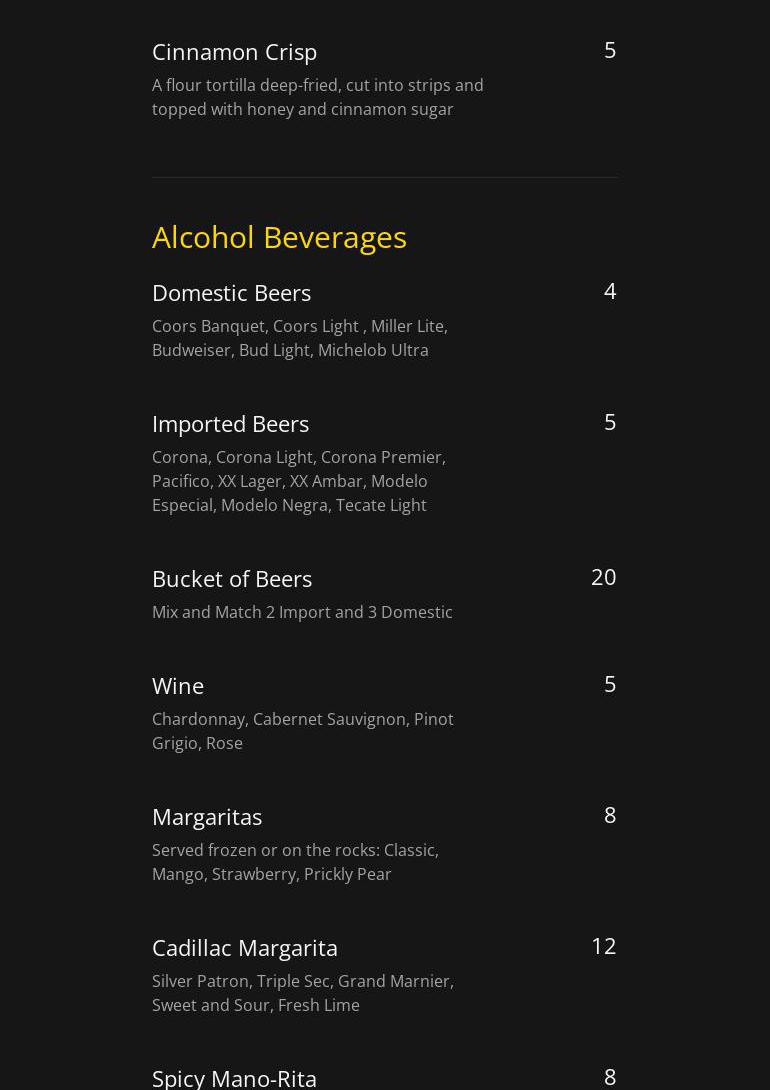Open the Domestic Beers menu item
770x1090 pixels.
coord(231,292)
